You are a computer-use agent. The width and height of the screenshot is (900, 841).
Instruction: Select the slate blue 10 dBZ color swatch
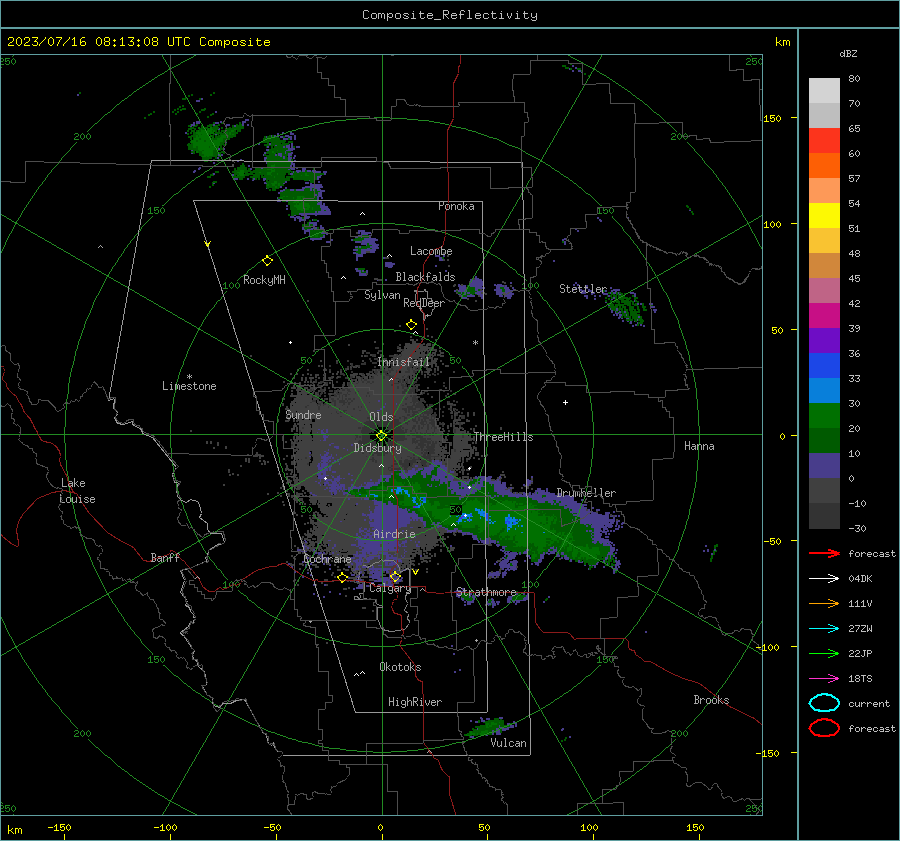pos(824,465)
